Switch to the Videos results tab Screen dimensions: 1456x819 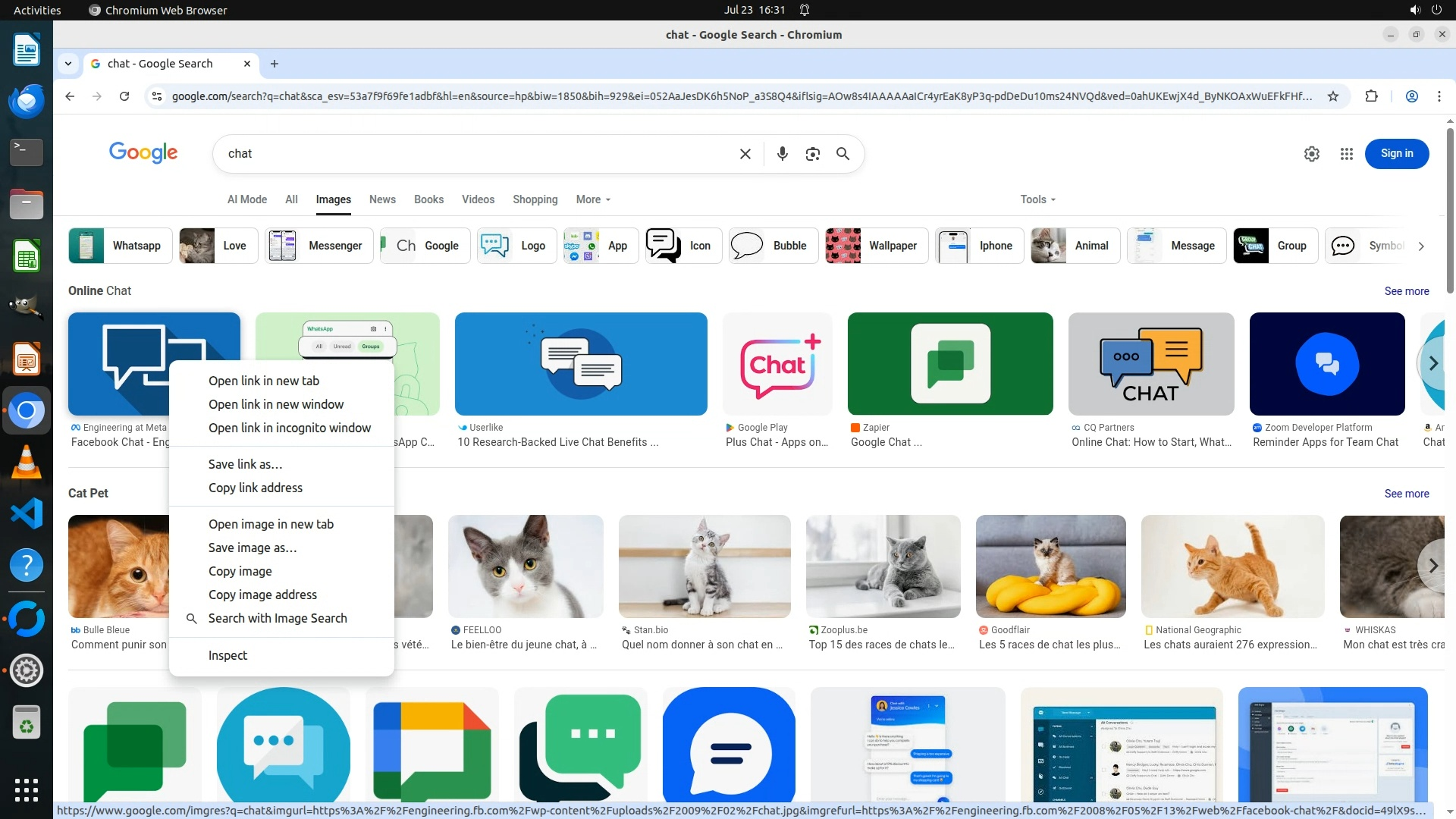[478, 199]
